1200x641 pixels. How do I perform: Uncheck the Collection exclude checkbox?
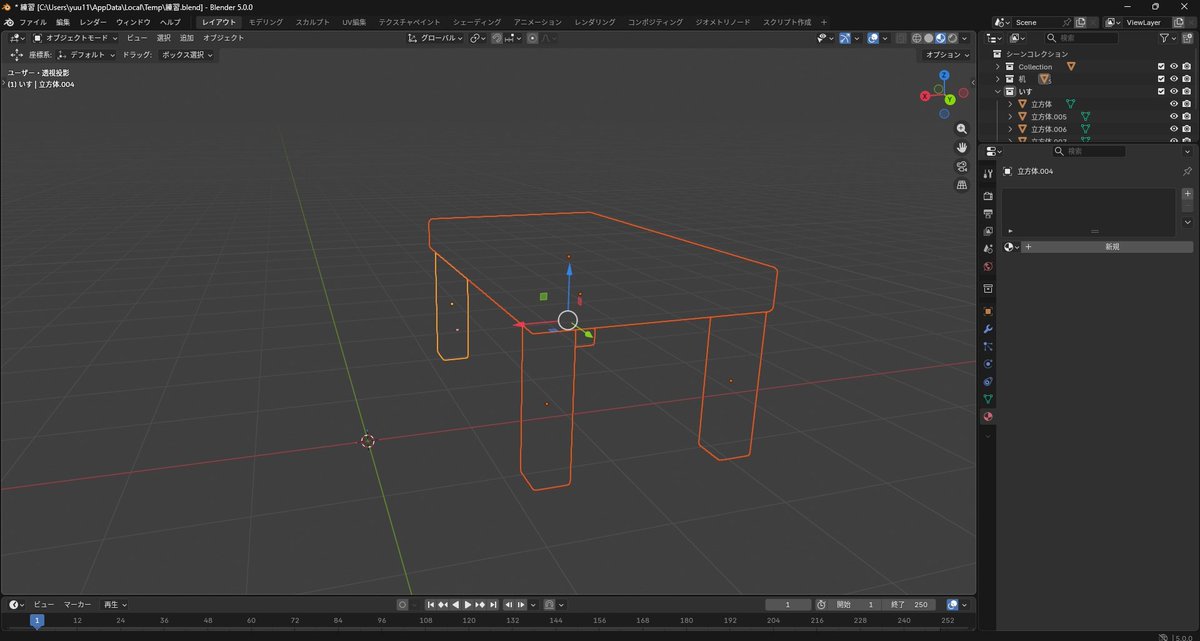pos(1161,66)
